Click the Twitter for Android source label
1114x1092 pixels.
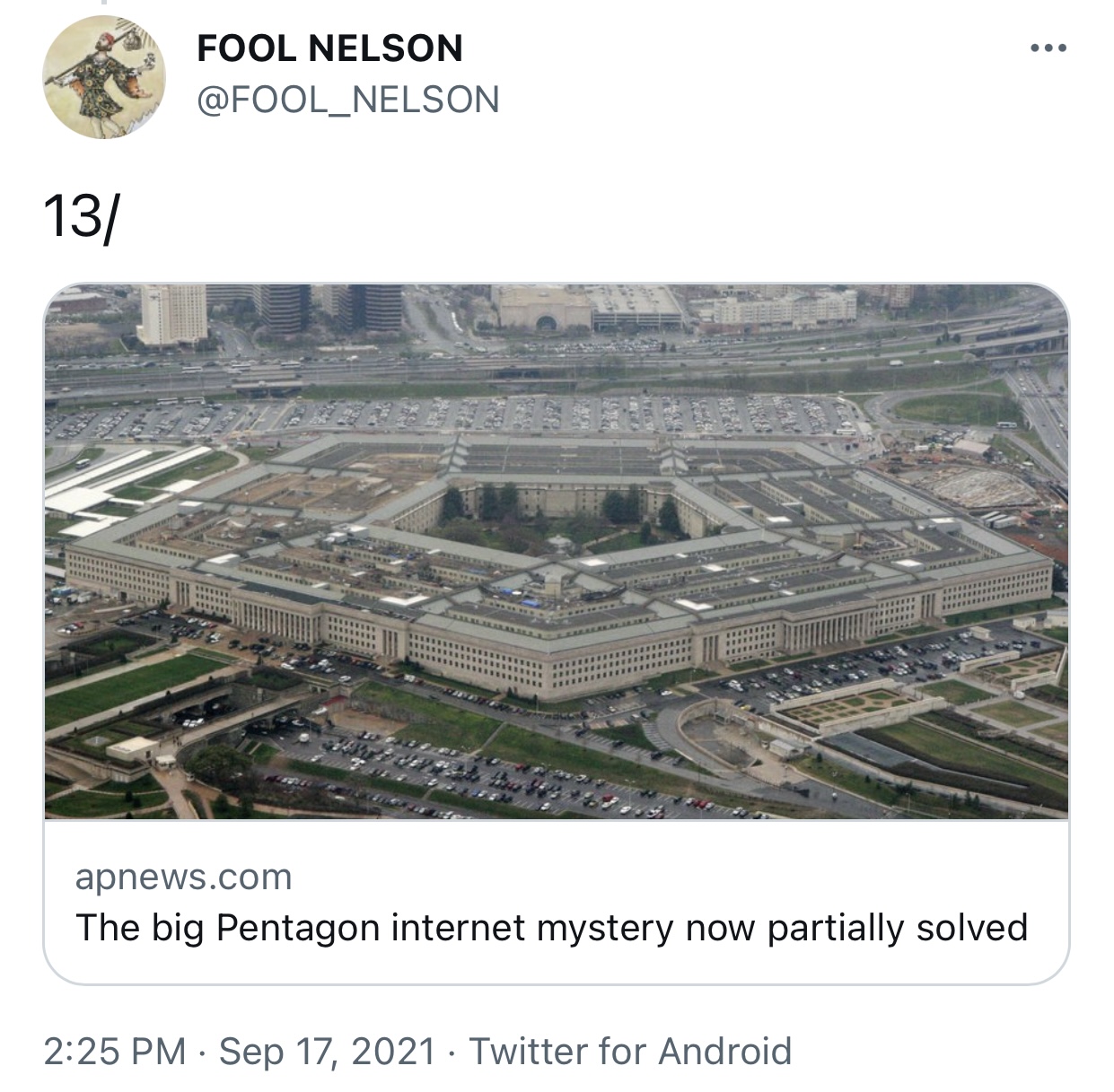pos(630,1051)
